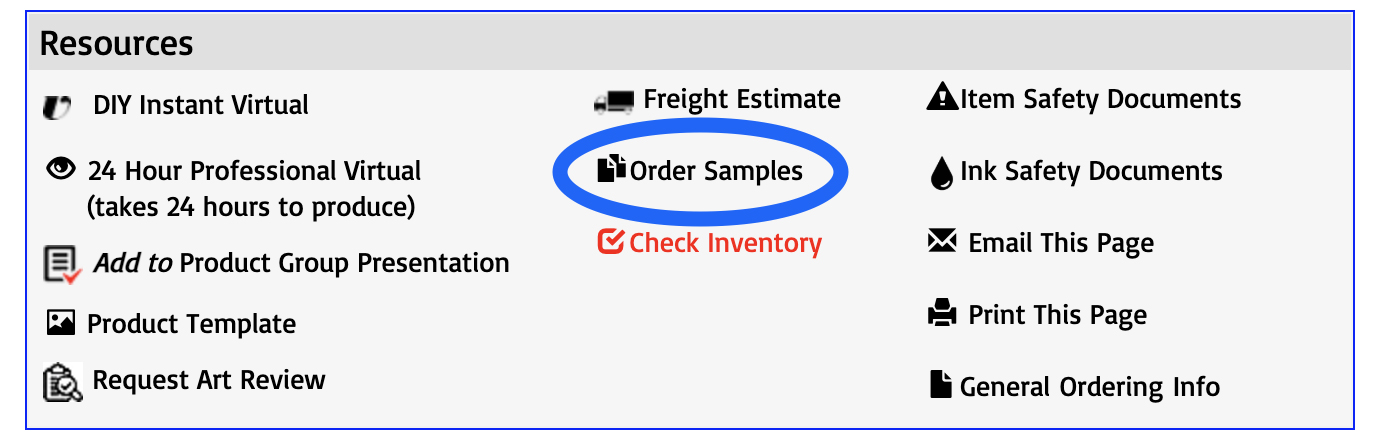Click the Email This Page envelope icon

(942, 242)
